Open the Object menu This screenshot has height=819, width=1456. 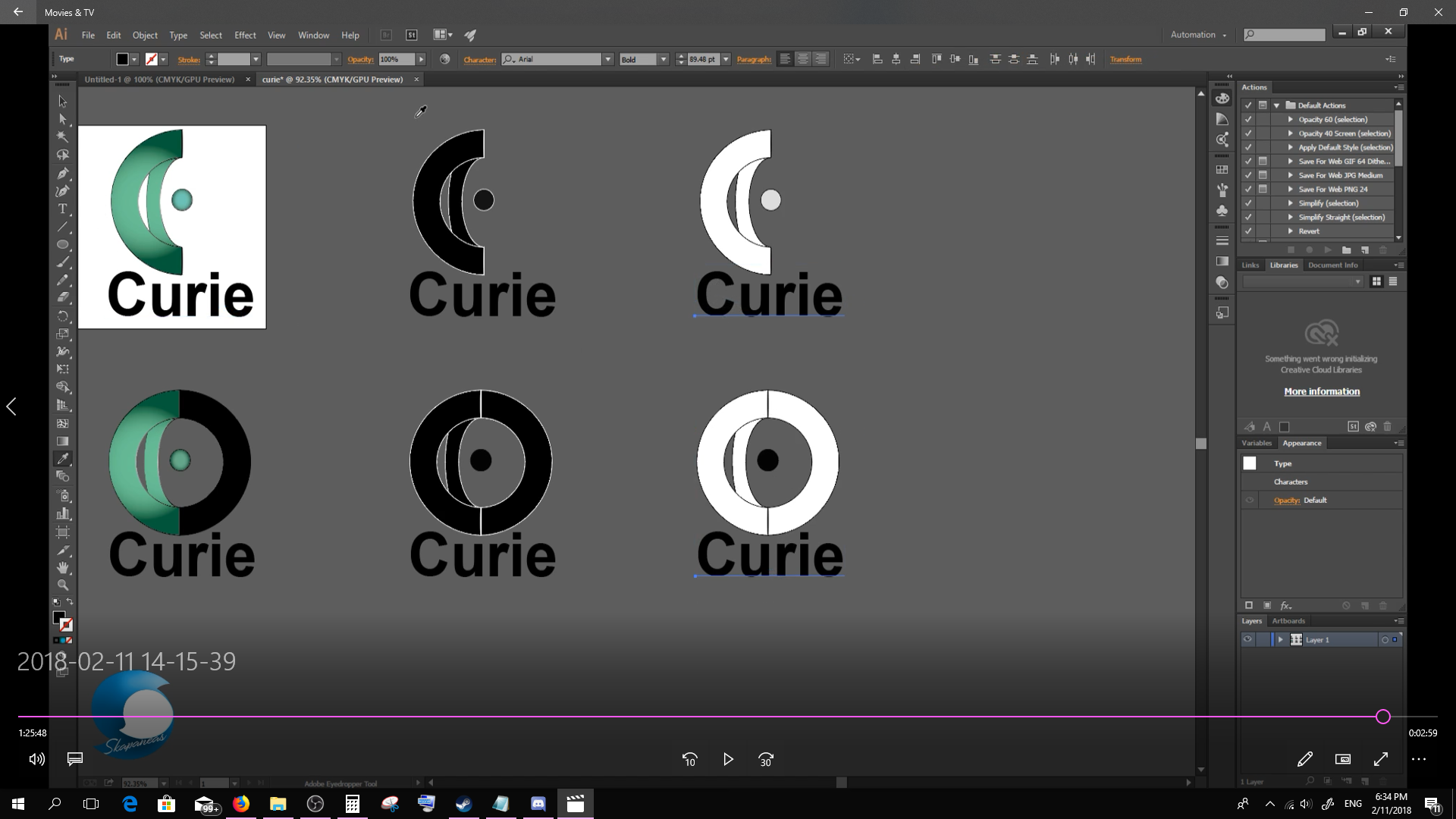pyautogui.click(x=145, y=35)
